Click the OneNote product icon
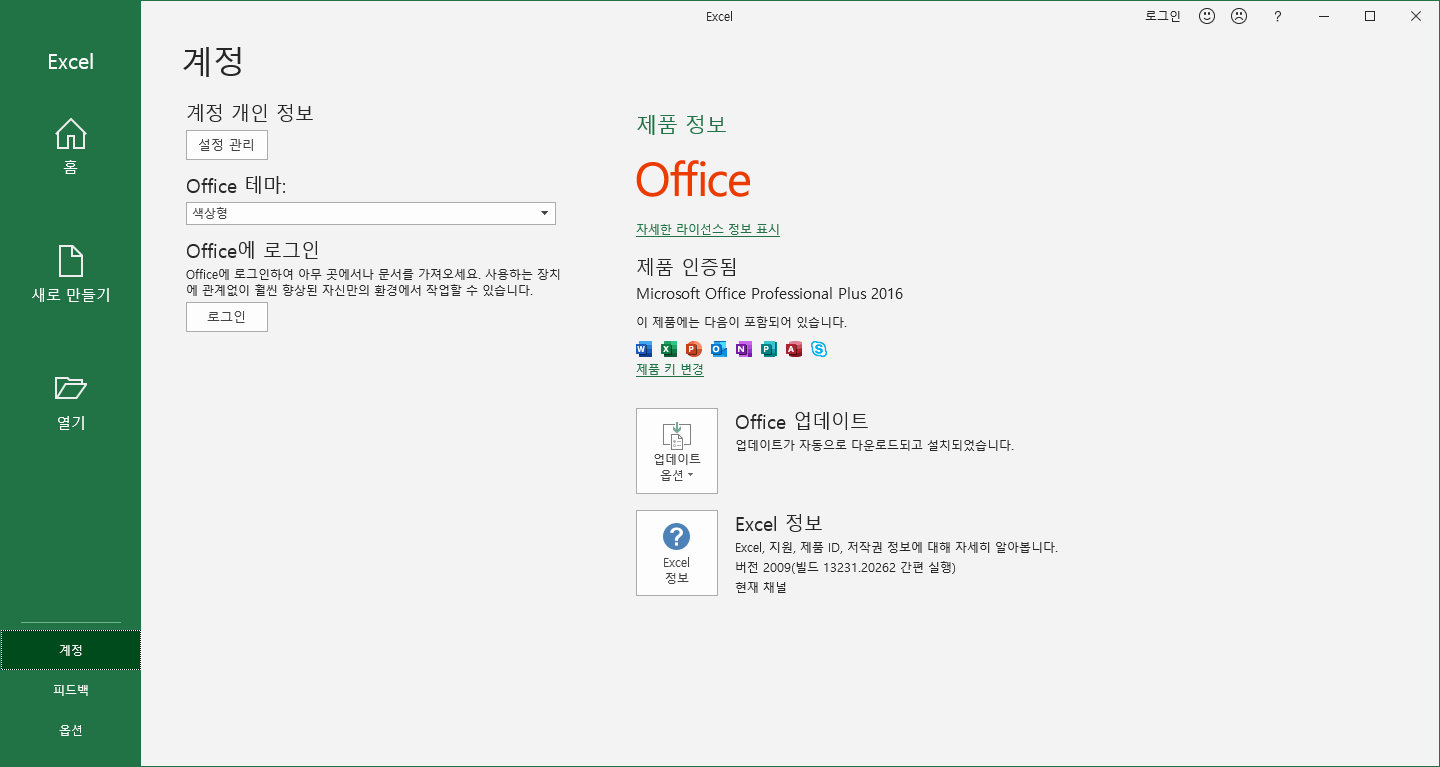1440x767 pixels. click(744, 349)
